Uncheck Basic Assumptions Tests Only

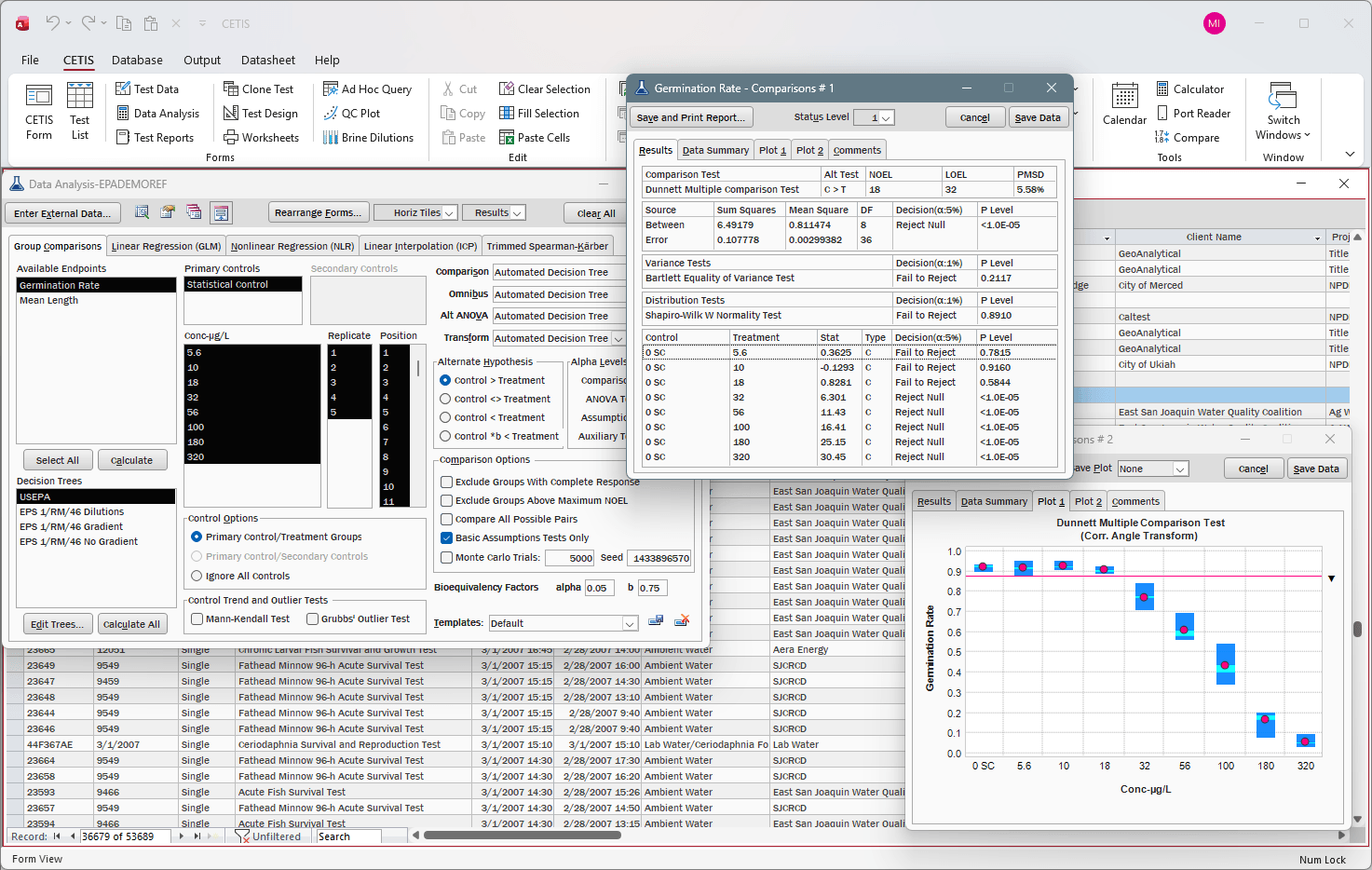point(447,537)
